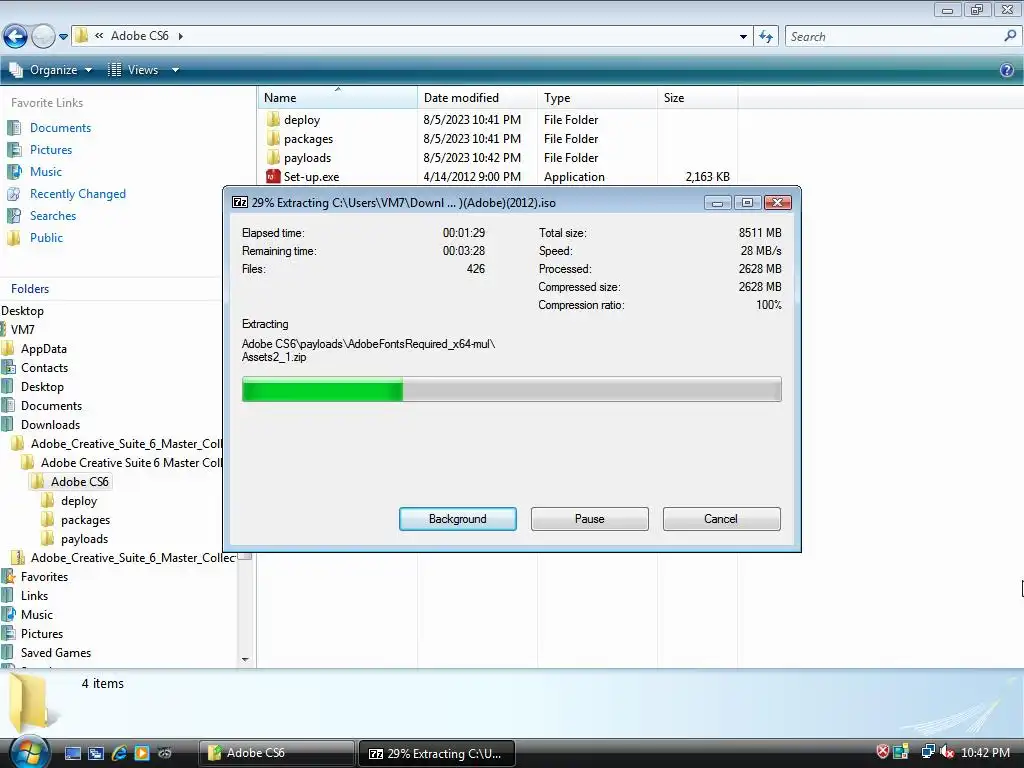Select payloads folder in folder tree
The image size is (1024, 768).
pos(84,539)
